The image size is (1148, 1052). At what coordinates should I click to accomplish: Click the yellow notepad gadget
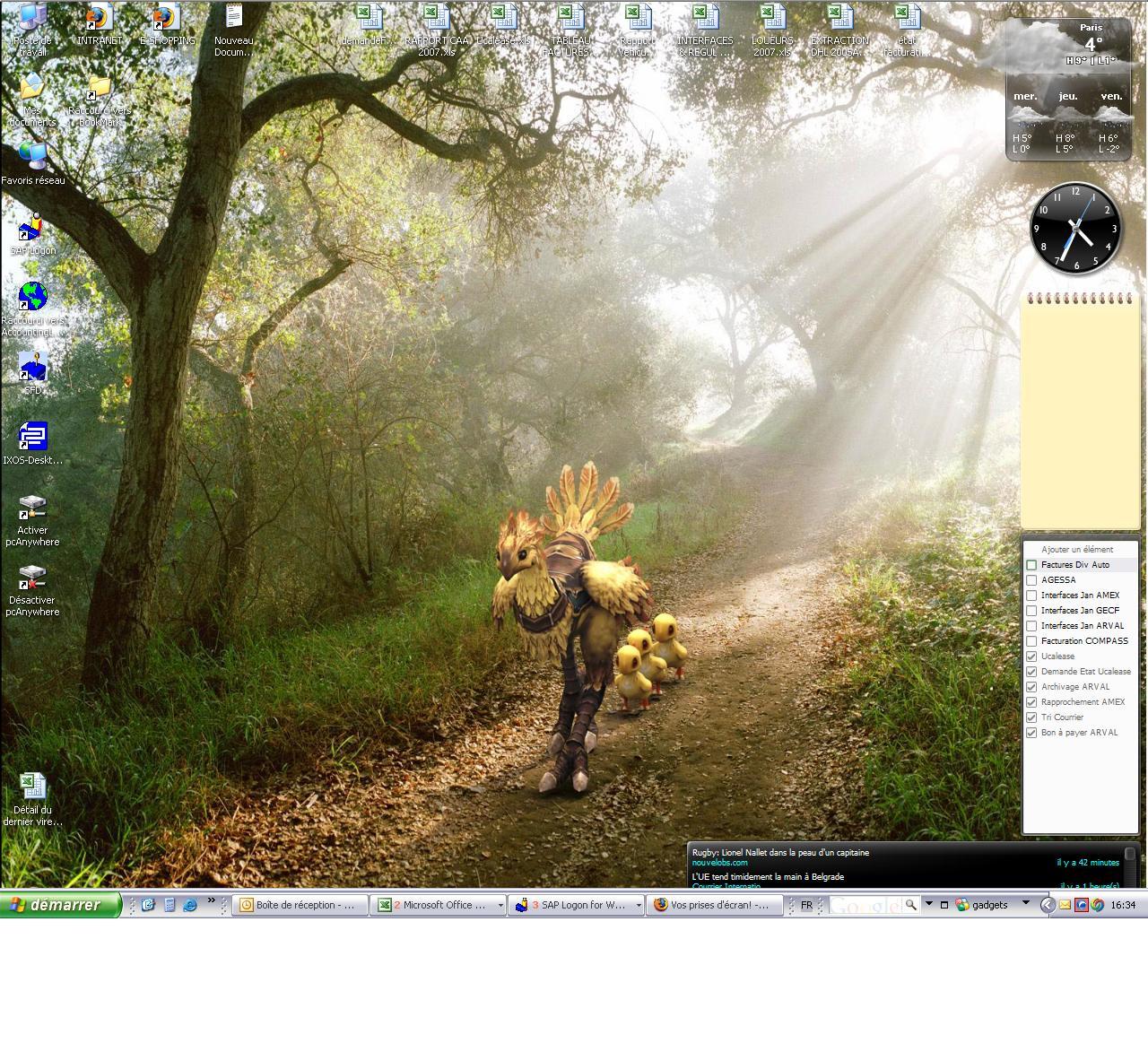click(1081, 410)
